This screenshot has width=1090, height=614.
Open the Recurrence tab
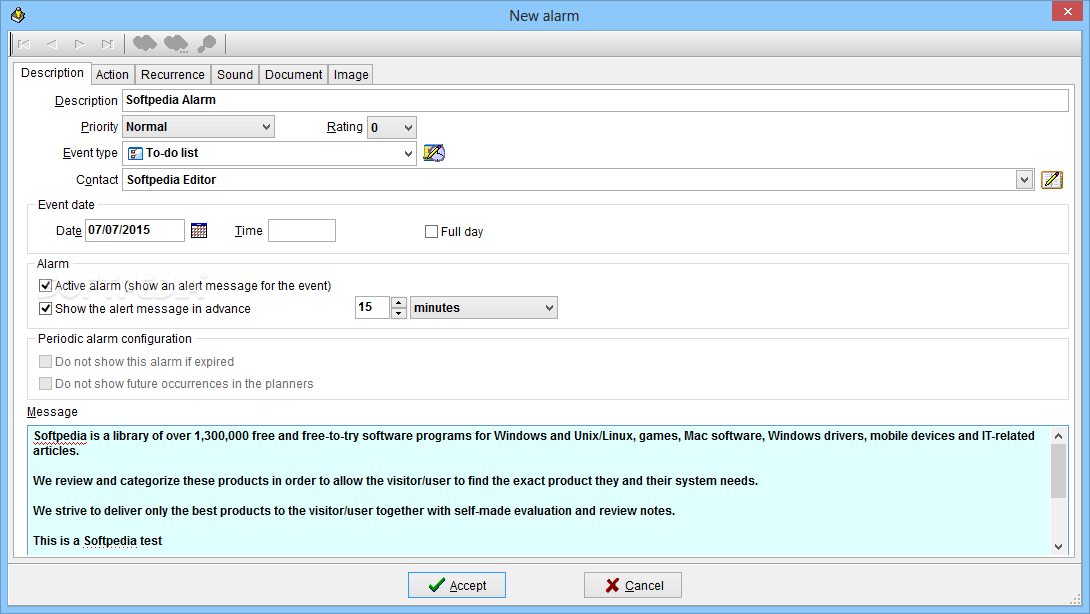tap(172, 74)
